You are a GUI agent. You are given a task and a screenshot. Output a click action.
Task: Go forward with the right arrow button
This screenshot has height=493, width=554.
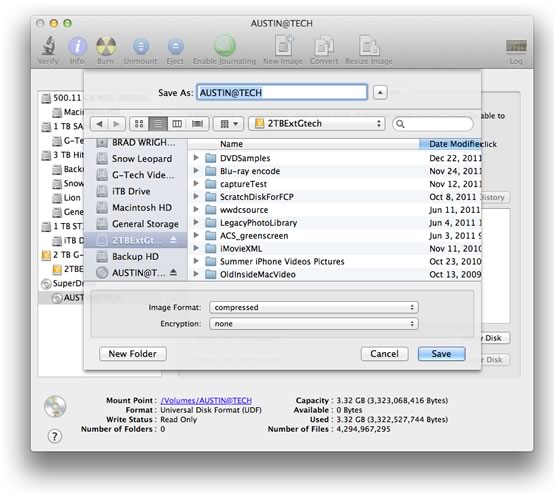click(x=116, y=124)
